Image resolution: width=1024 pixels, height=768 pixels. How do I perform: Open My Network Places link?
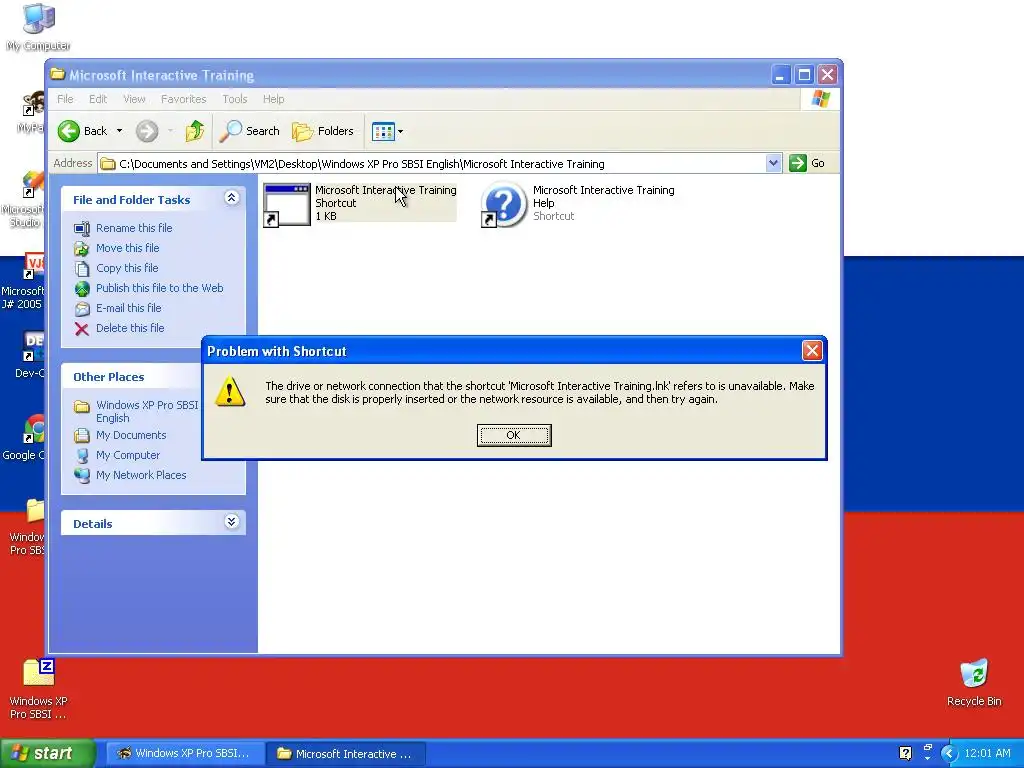(141, 475)
